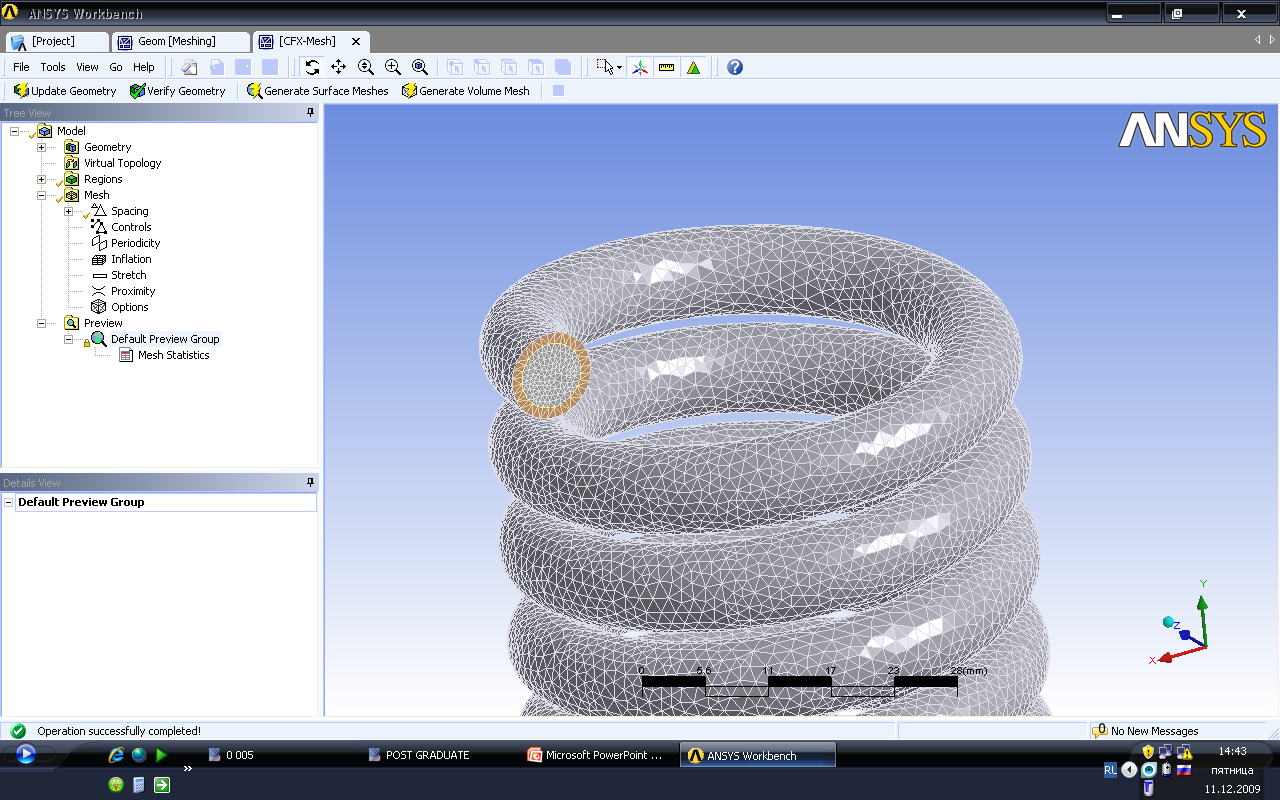The image size is (1280, 800).
Task: Expand the Spacing tree node
Action: [x=68, y=211]
